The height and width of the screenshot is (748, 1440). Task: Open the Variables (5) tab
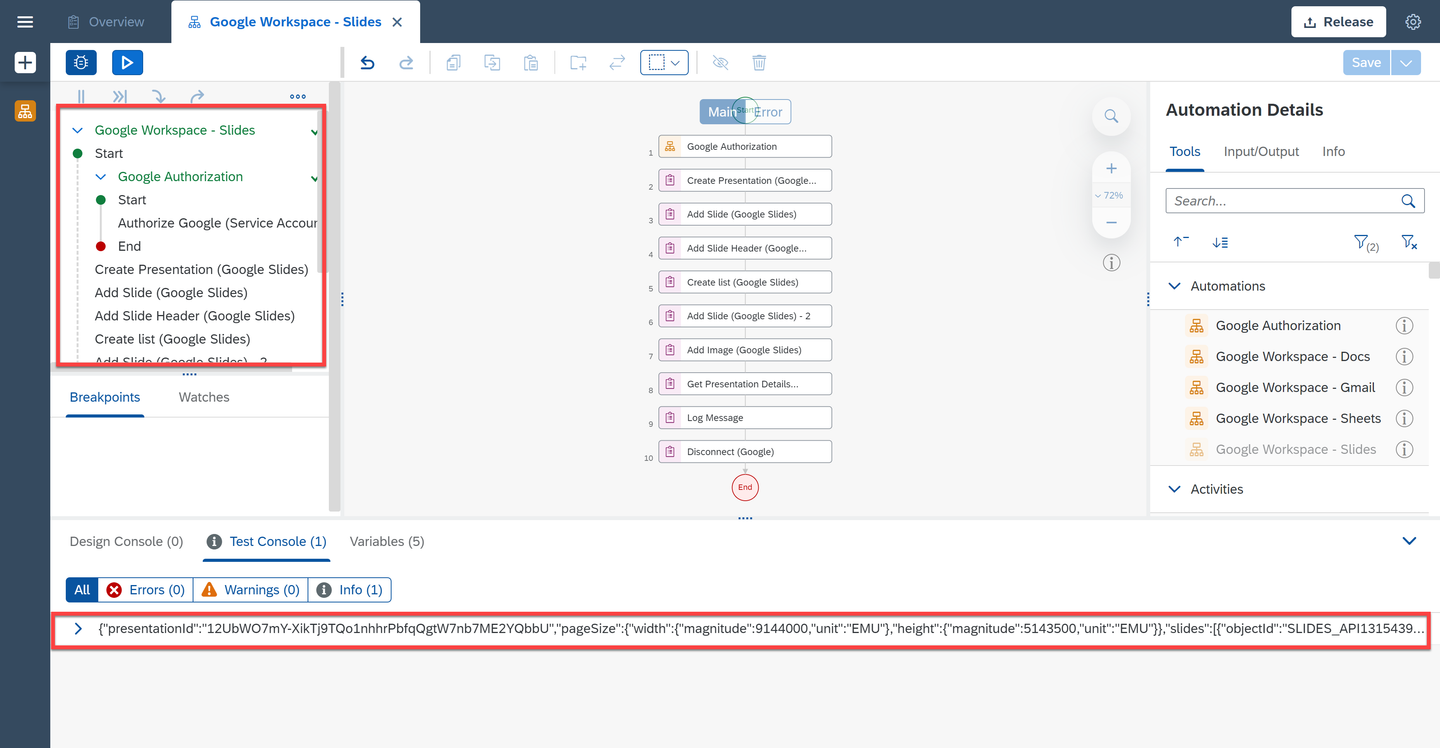click(x=387, y=541)
